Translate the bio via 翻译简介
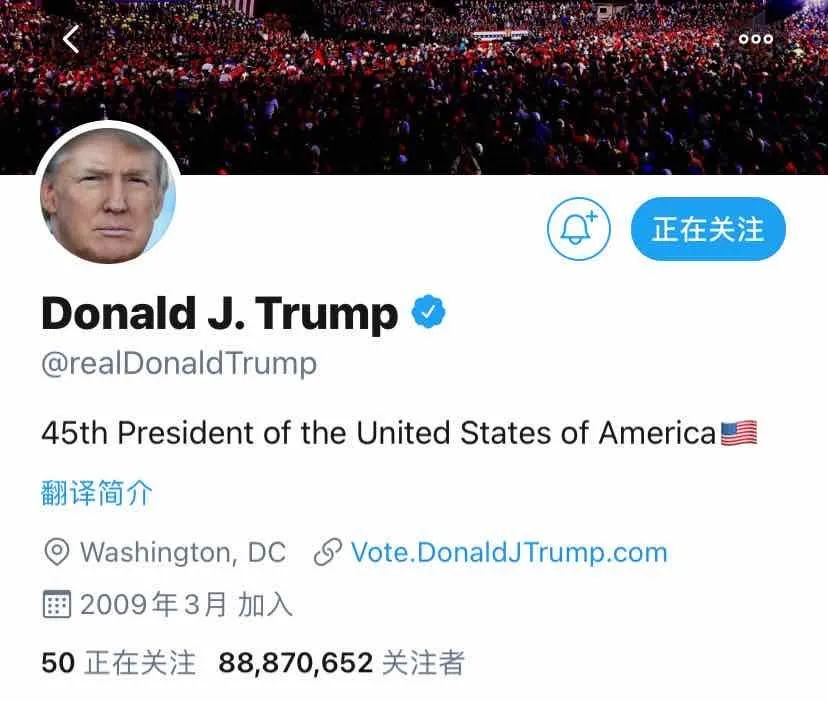Image resolution: width=828 pixels, height=702 pixels. [x=97, y=493]
